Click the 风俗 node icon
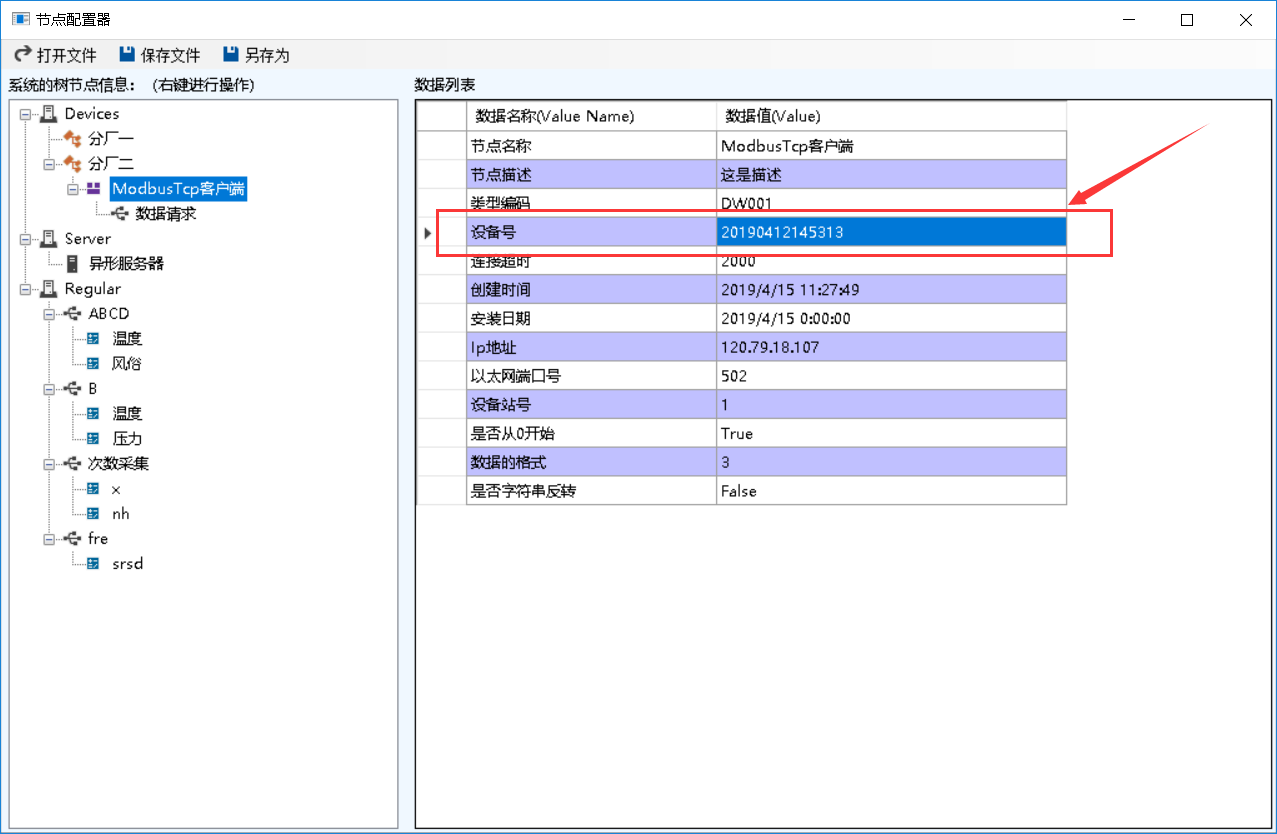1277x834 pixels. click(94, 364)
